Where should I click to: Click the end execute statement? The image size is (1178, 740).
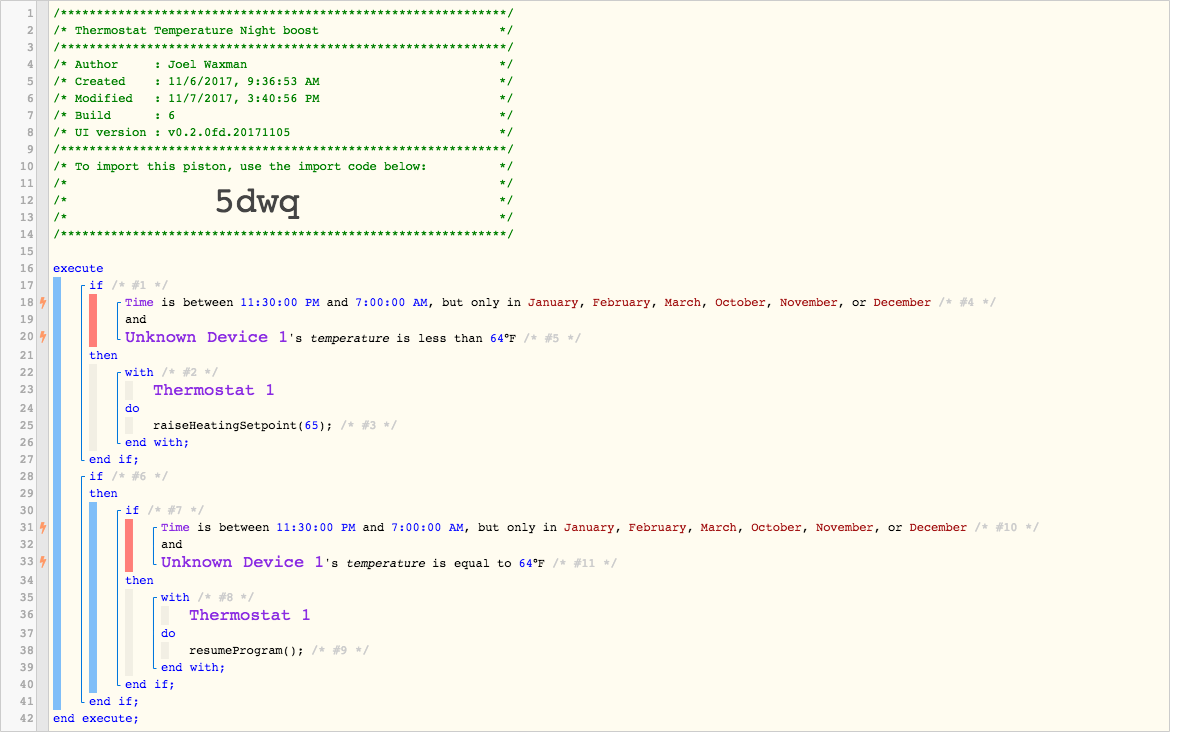point(95,719)
